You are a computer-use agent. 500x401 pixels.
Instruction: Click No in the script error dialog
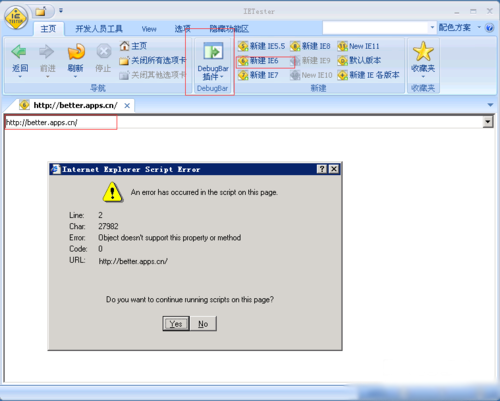[203, 324]
